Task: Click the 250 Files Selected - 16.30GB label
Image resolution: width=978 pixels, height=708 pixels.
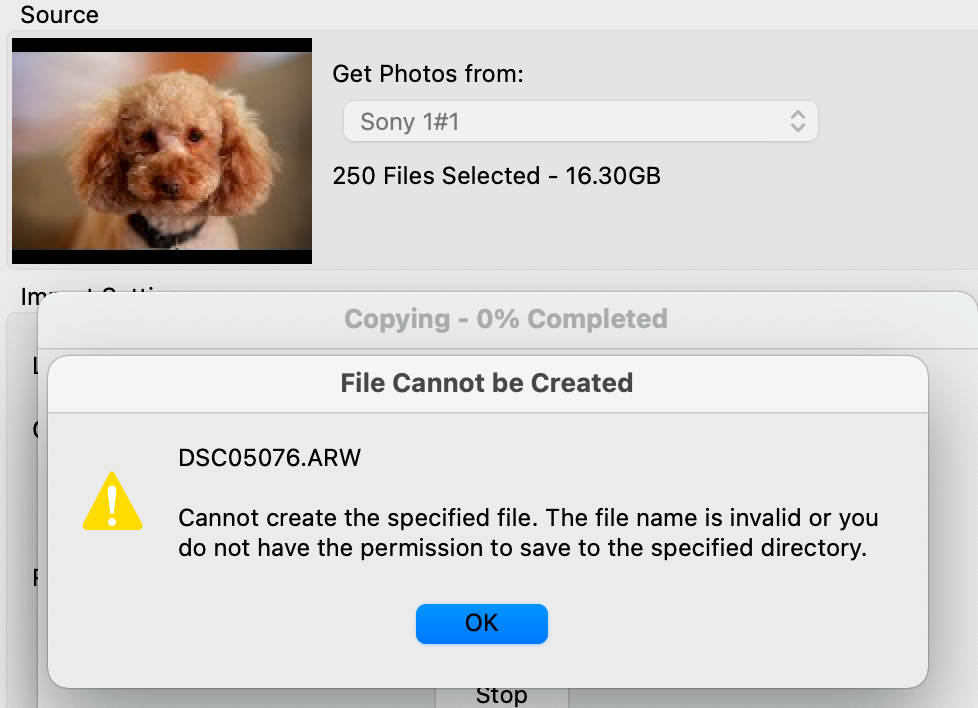Action: [x=496, y=176]
